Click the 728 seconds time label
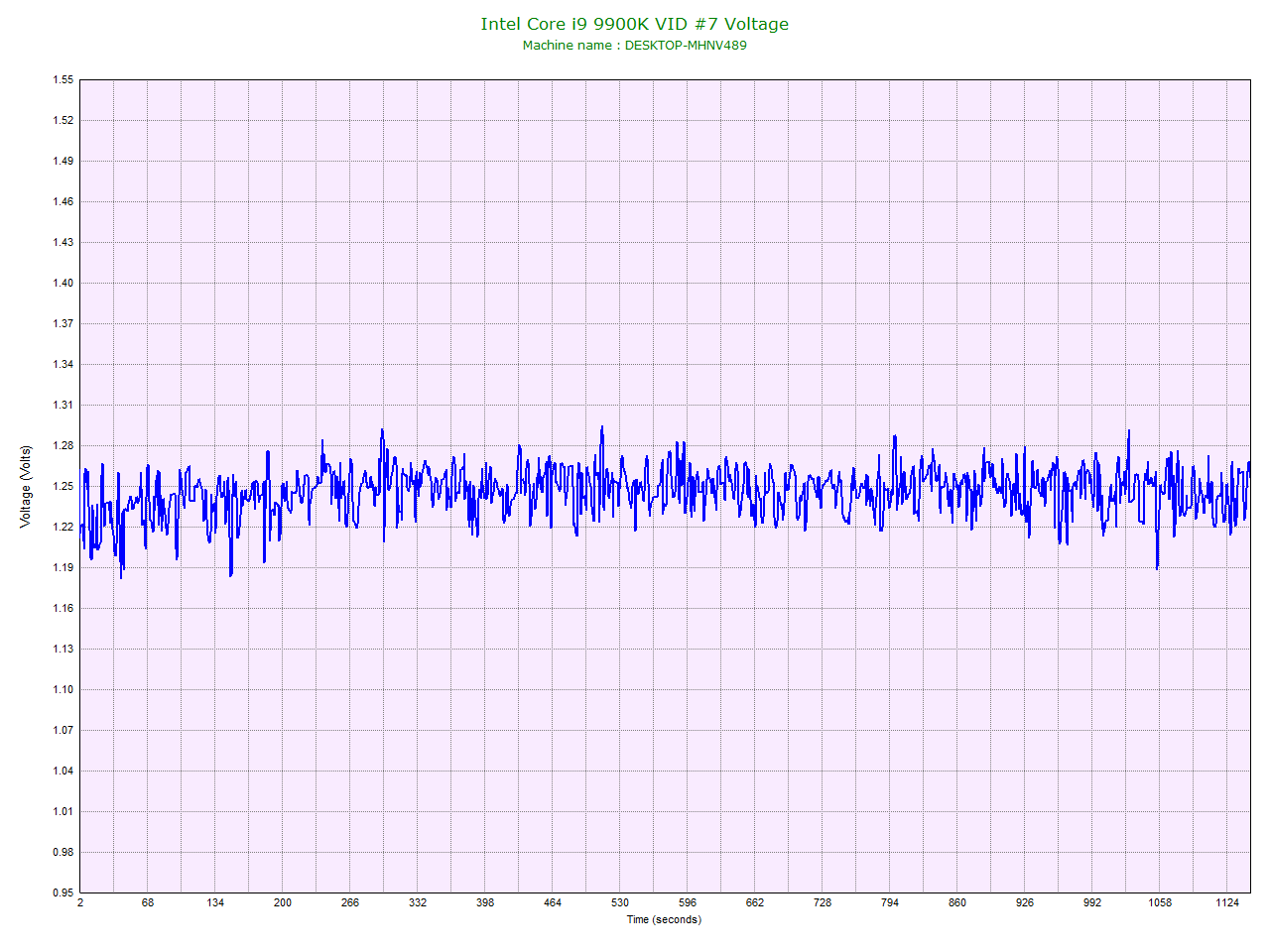Viewport: 1270px width, 952px height. 823,902
